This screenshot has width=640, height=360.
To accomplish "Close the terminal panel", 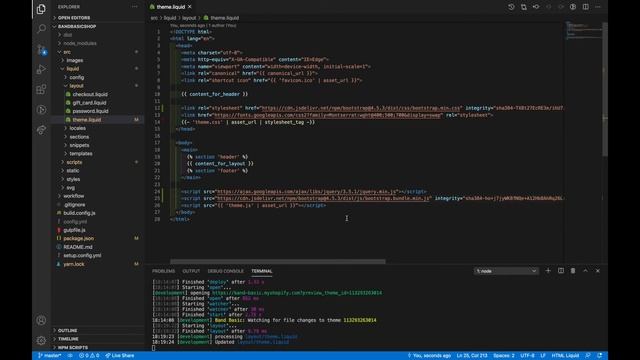I will tap(598, 271).
